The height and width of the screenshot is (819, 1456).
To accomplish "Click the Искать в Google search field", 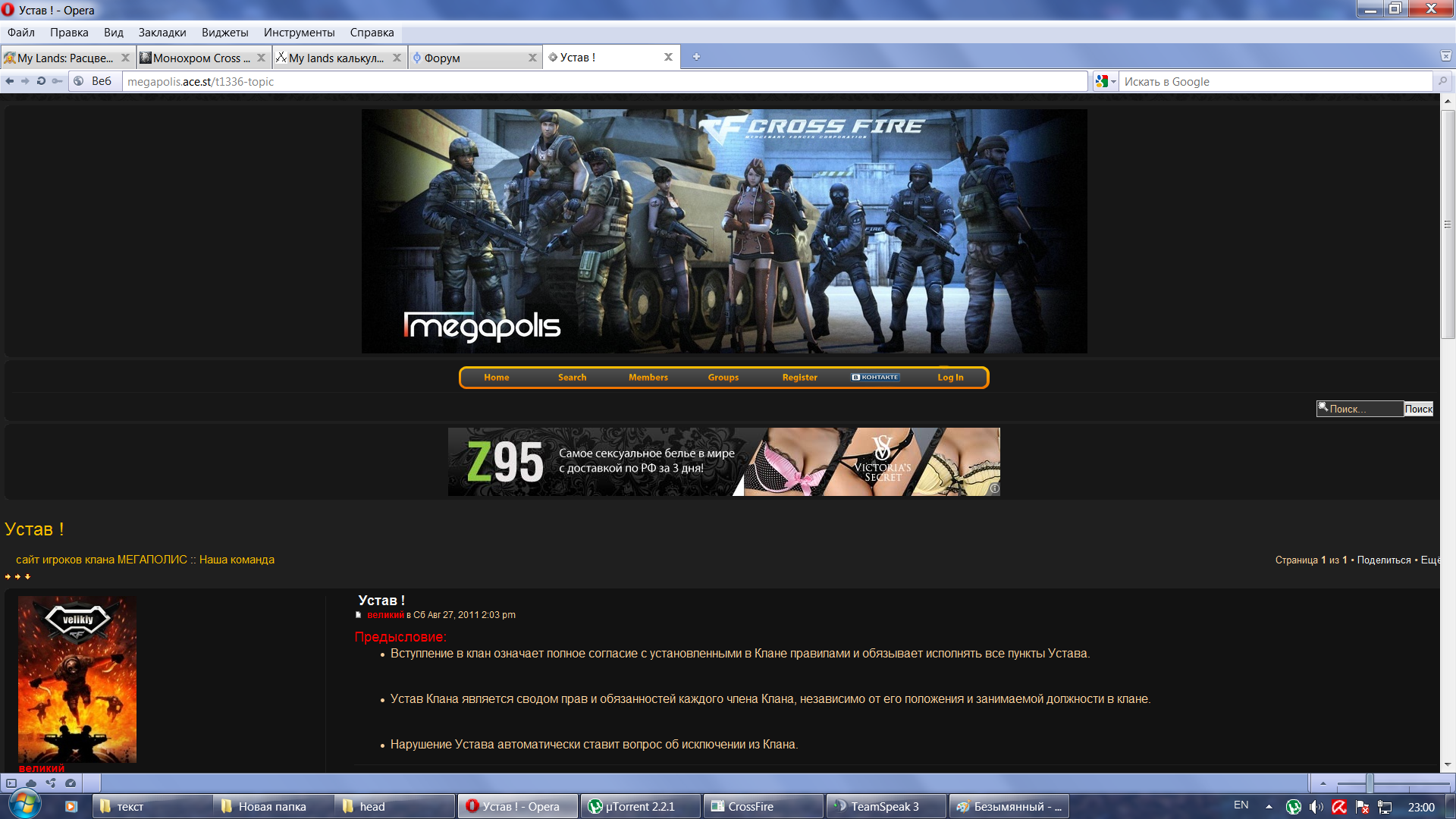I will pos(1276,81).
